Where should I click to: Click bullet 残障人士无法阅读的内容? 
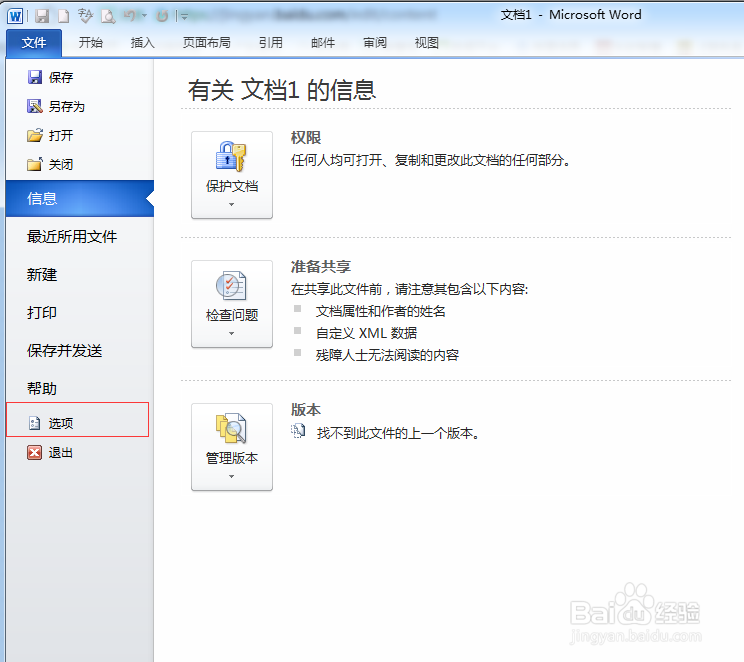coord(387,355)
